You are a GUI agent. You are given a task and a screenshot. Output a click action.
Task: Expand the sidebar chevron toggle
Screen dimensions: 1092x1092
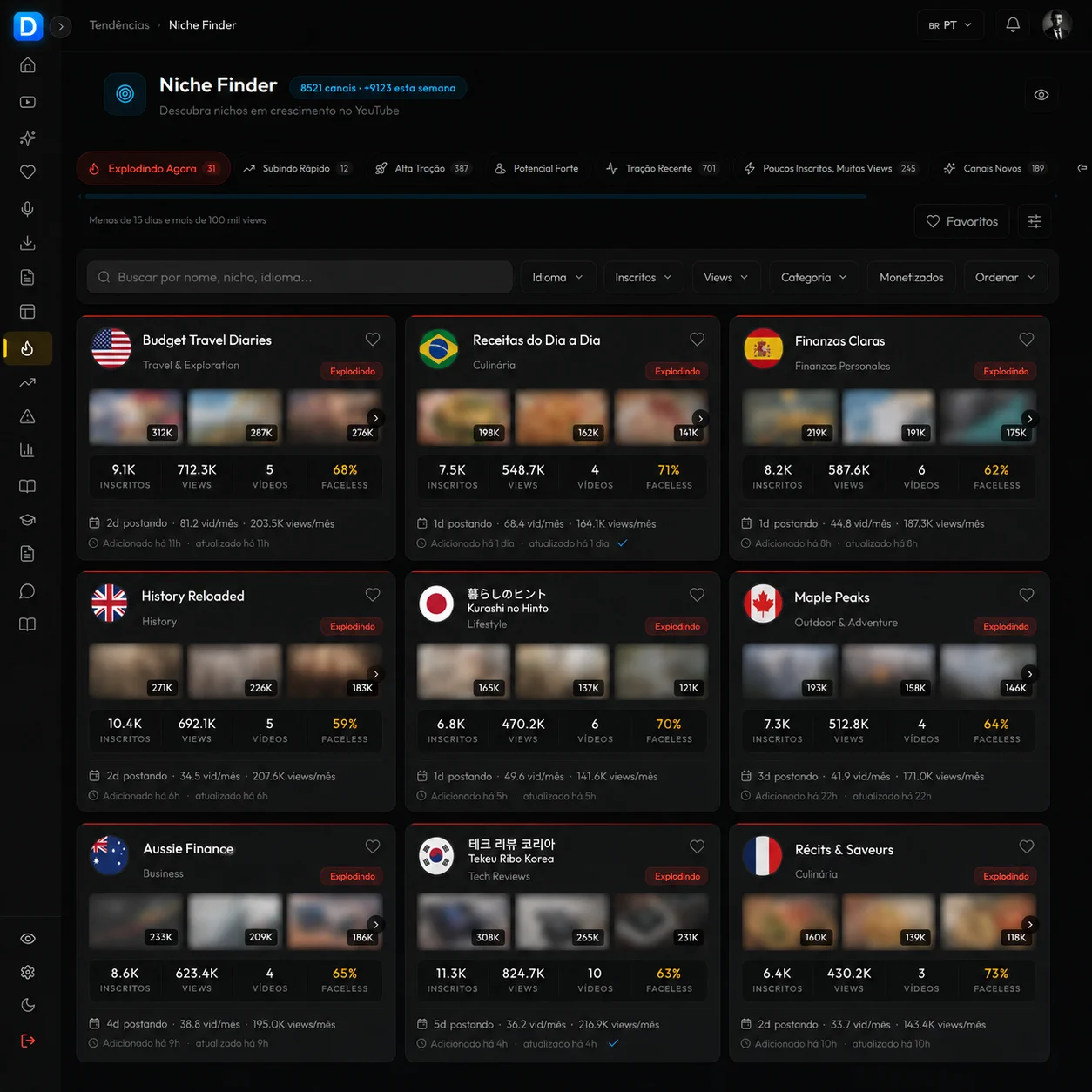(61, 26)
